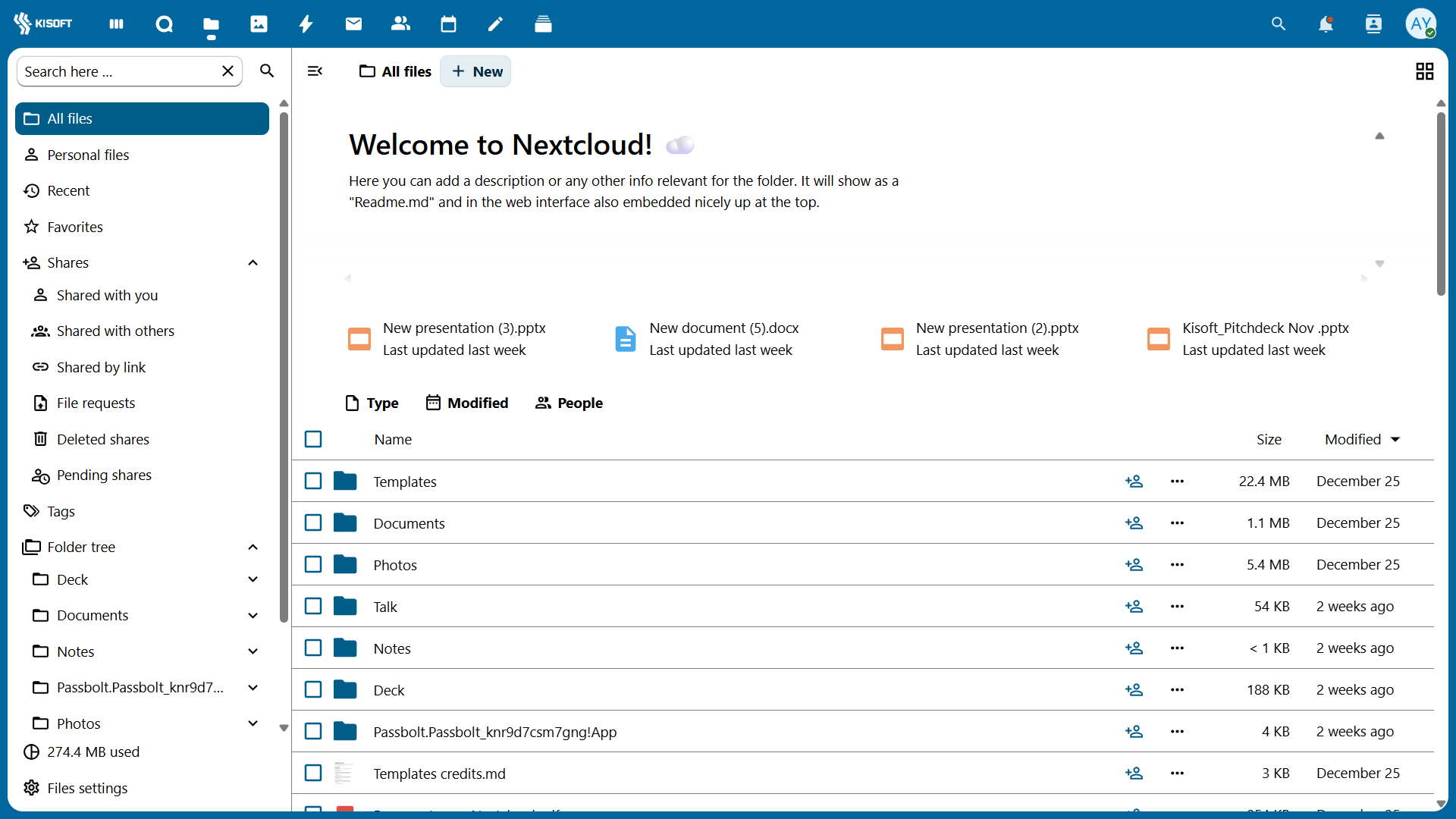Open the Notes pencil app icon

pyautogui.click(x=495, y=24)
